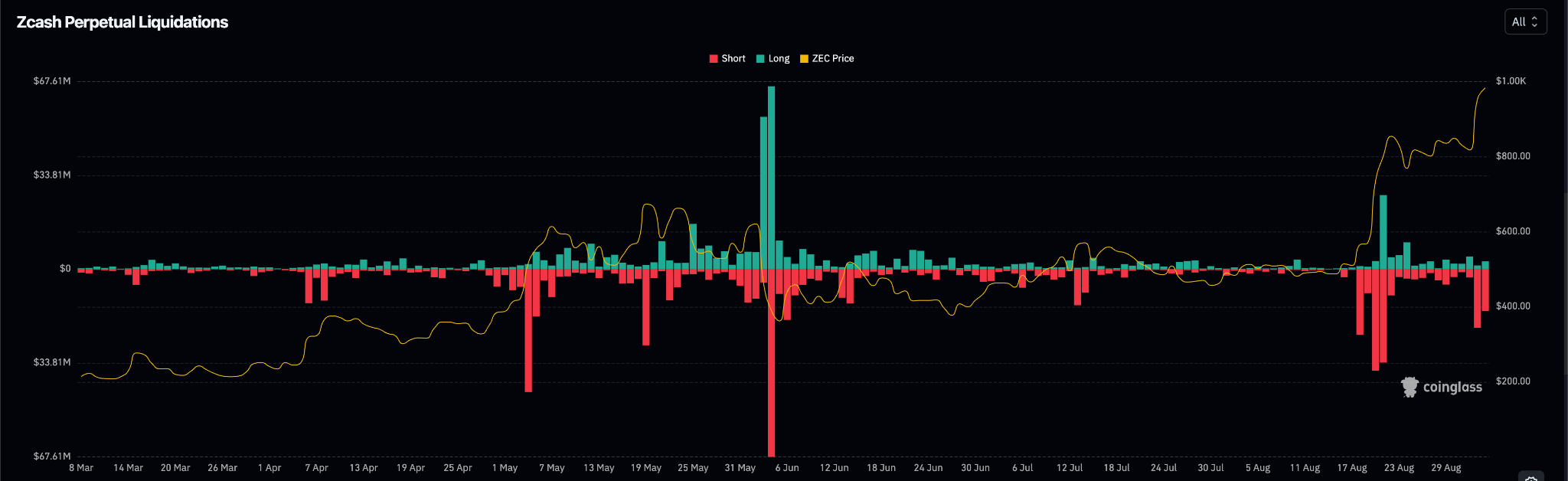Click the tallest green long liquidation bar
The width and height of the screenshot is (1568, 481).
(x=771, y=178)
